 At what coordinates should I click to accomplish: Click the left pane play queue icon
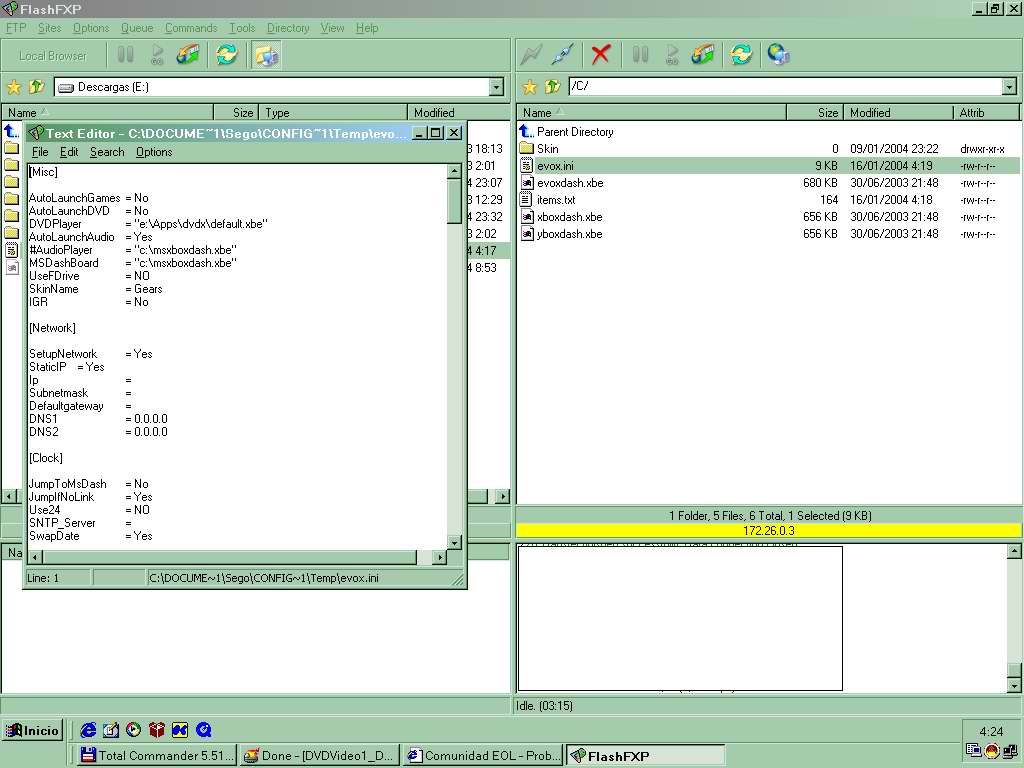coord(157,54)
